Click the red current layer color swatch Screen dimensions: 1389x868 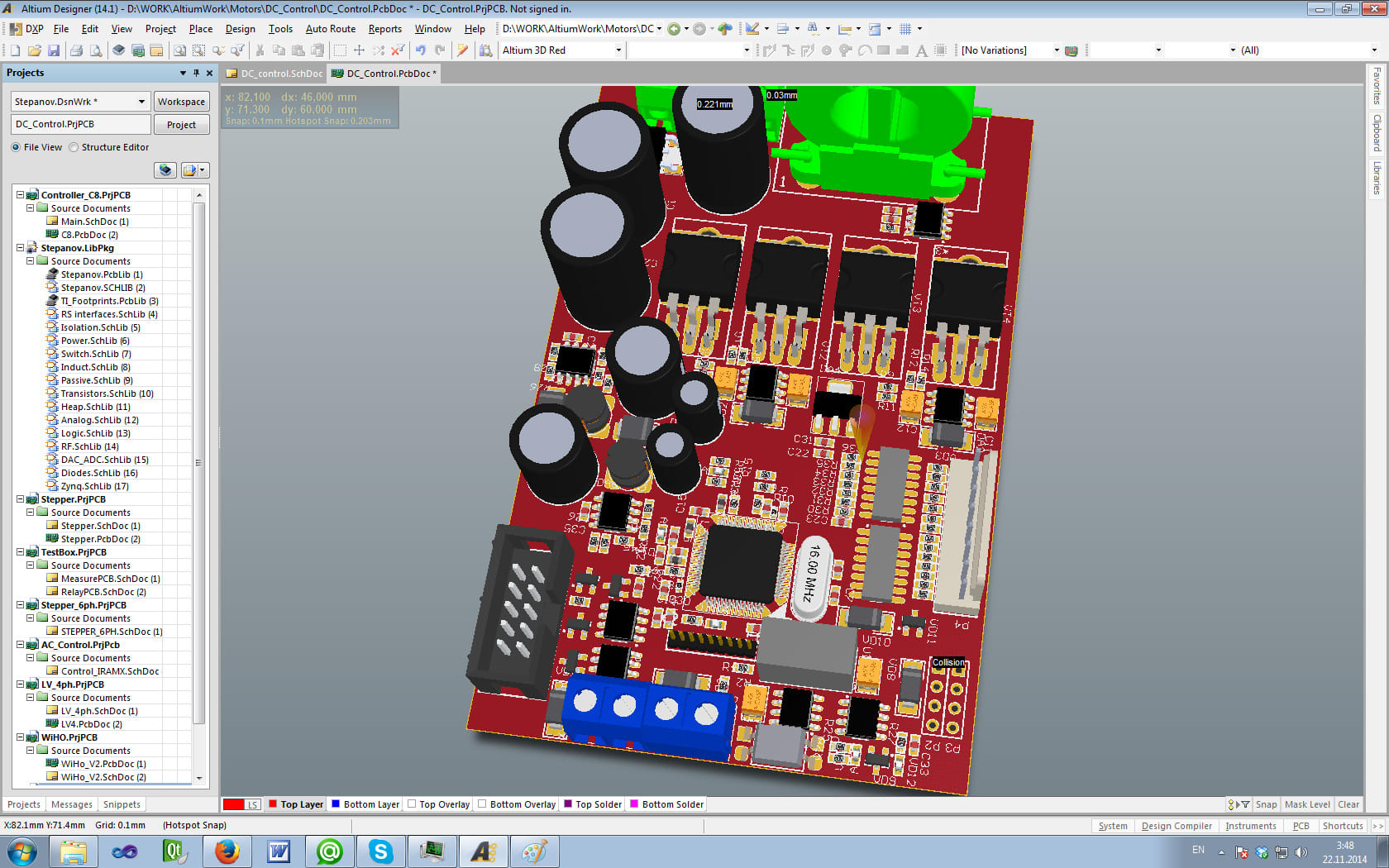pos(234,804)
